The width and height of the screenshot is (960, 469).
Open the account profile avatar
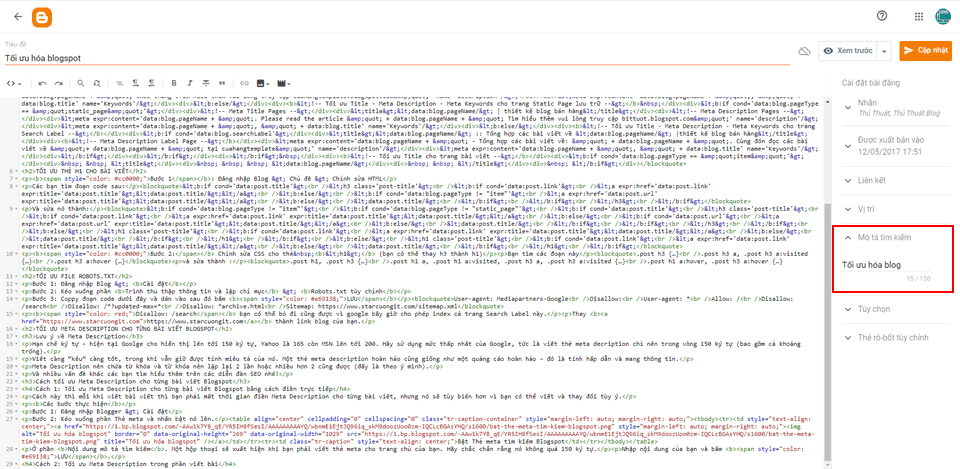pyautogui.click(x=943, y=17)
